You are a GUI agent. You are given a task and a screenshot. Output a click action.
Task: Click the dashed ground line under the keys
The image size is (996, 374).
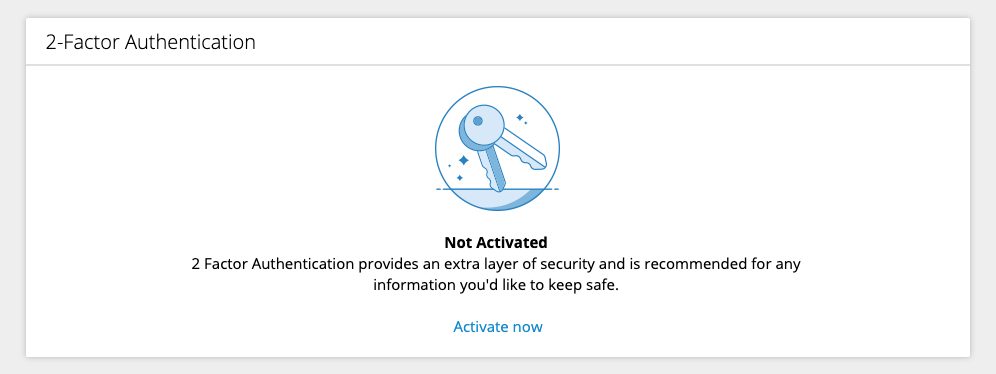click(x=497, y=189)
